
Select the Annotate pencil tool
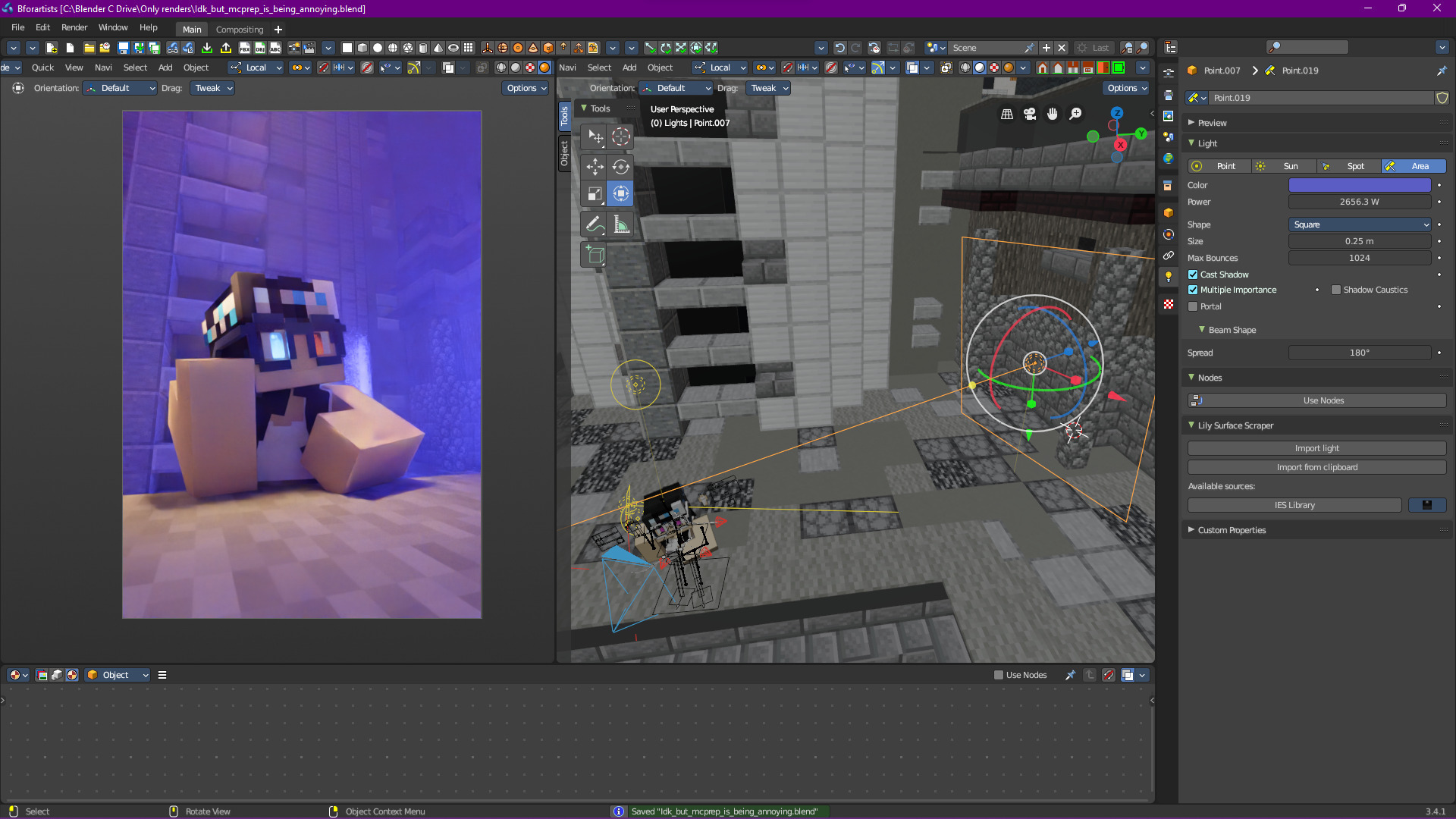(x=595, y=224)
